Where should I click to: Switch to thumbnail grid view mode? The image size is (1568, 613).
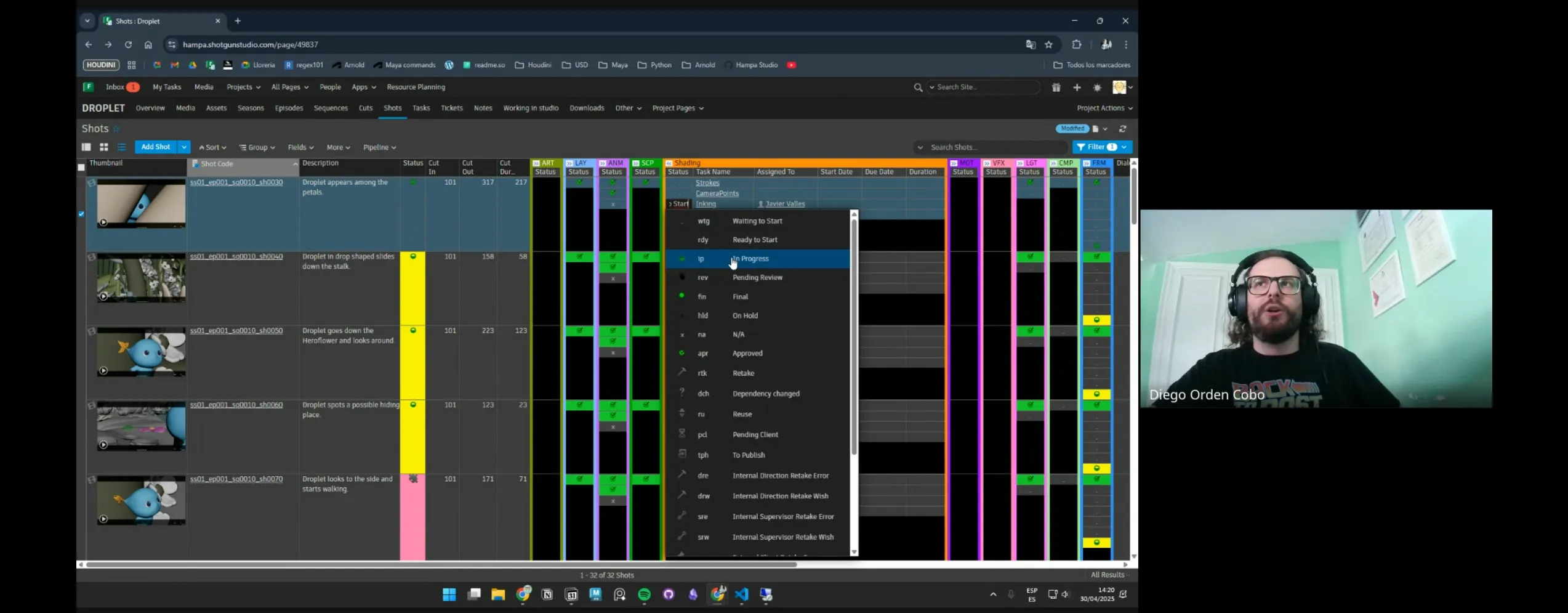tap(104, 147)
